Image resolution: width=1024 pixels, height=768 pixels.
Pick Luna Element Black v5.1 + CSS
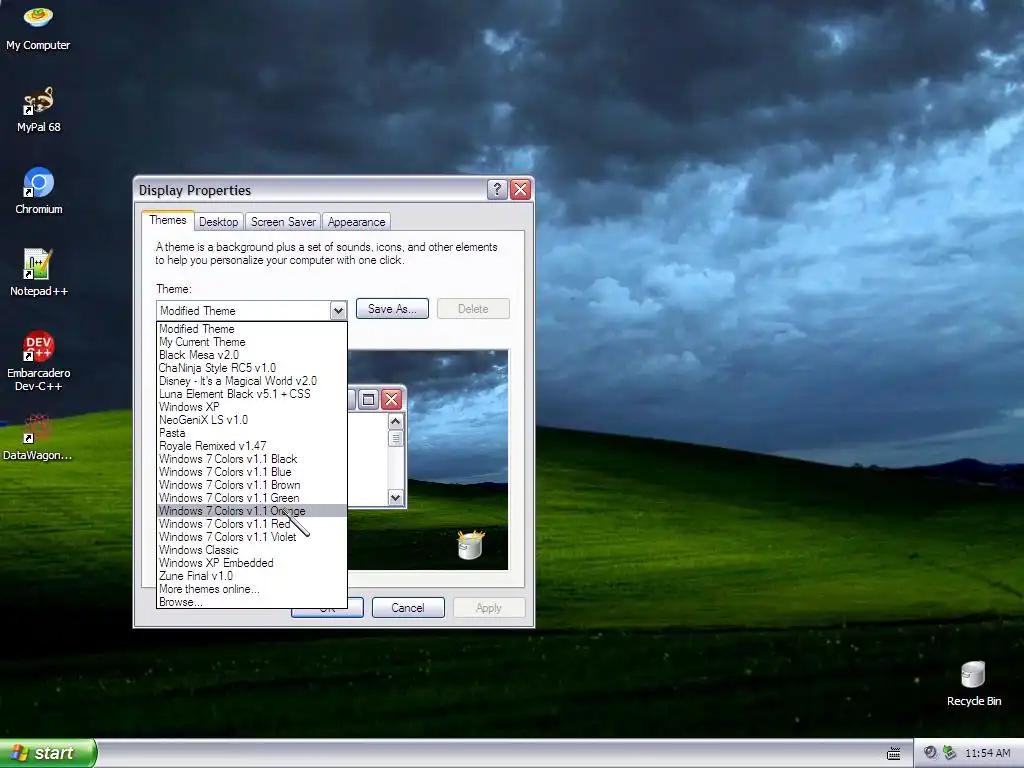coord(251,394)
